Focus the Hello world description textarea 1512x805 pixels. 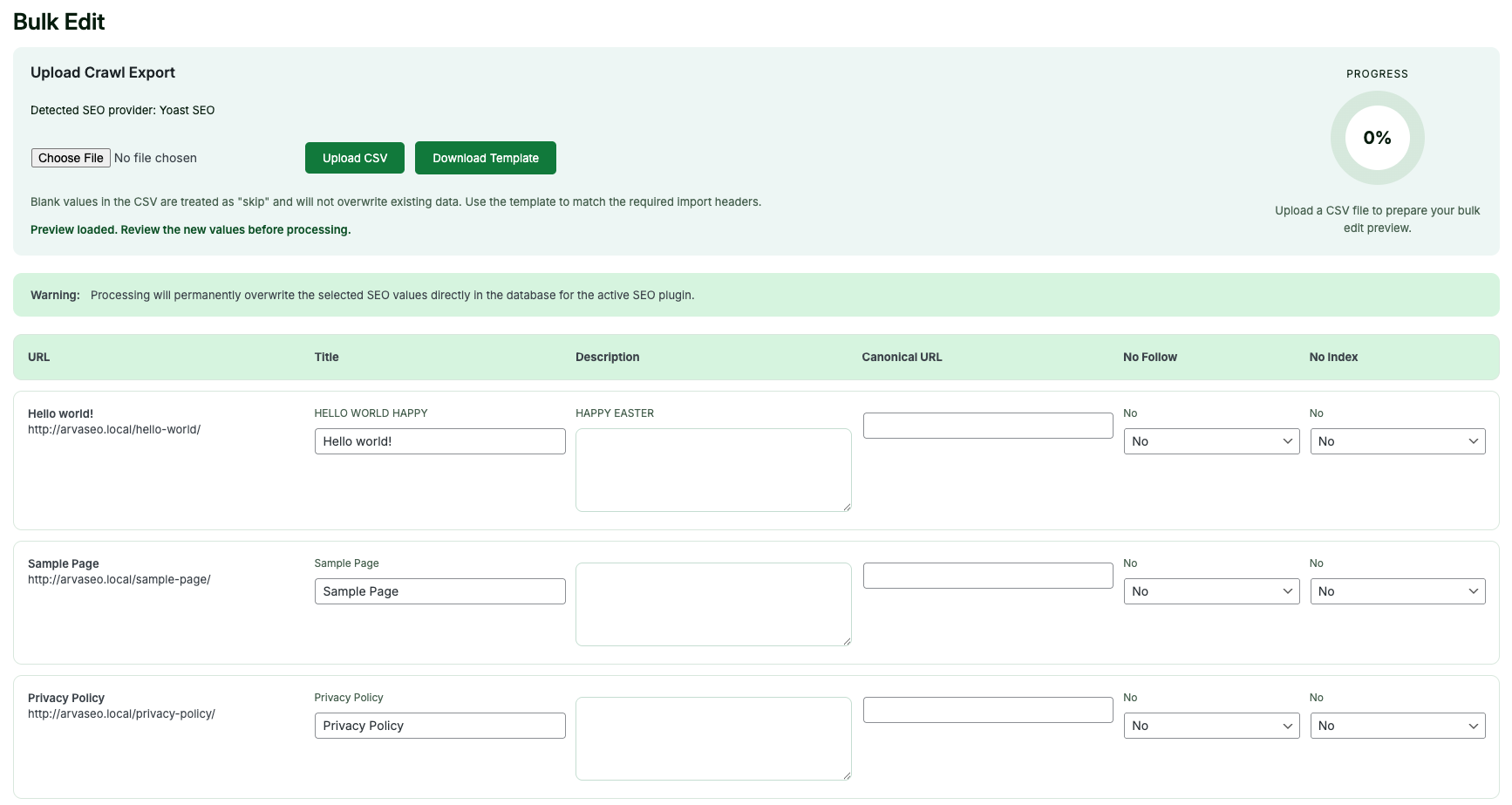712,470
